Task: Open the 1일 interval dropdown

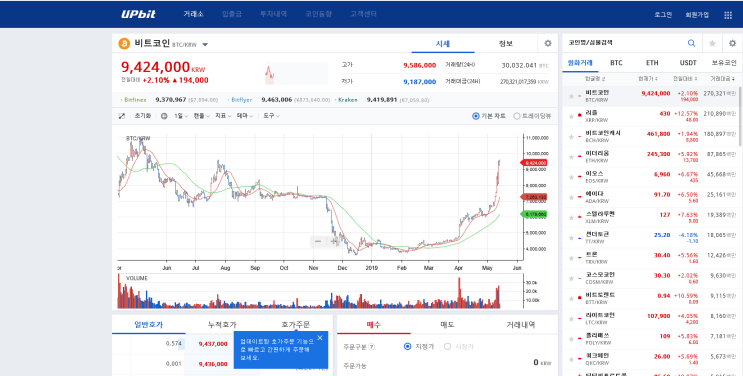Action: [181, 116]
